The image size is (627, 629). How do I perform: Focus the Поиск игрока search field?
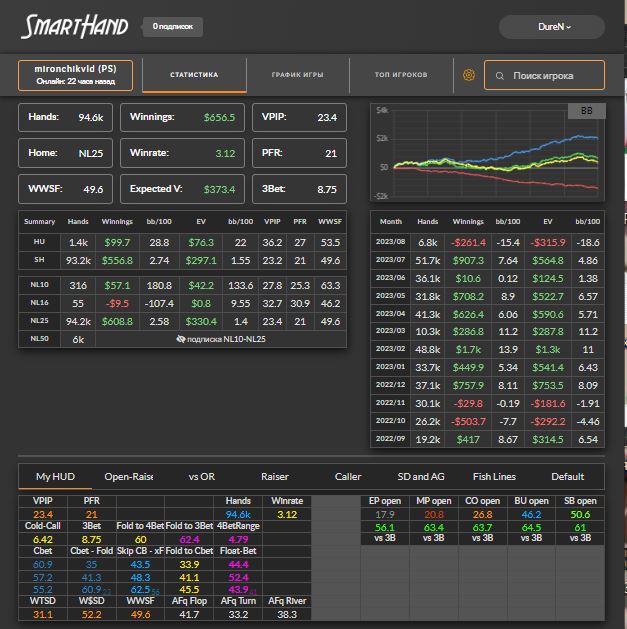(x=544, y=75)
